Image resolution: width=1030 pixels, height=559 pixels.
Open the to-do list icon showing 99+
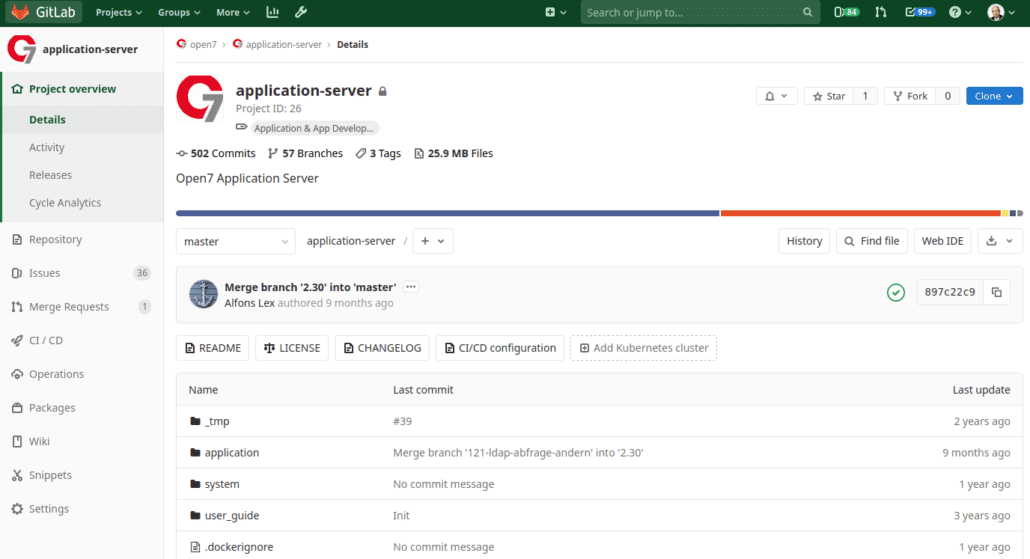pos(920,12)
